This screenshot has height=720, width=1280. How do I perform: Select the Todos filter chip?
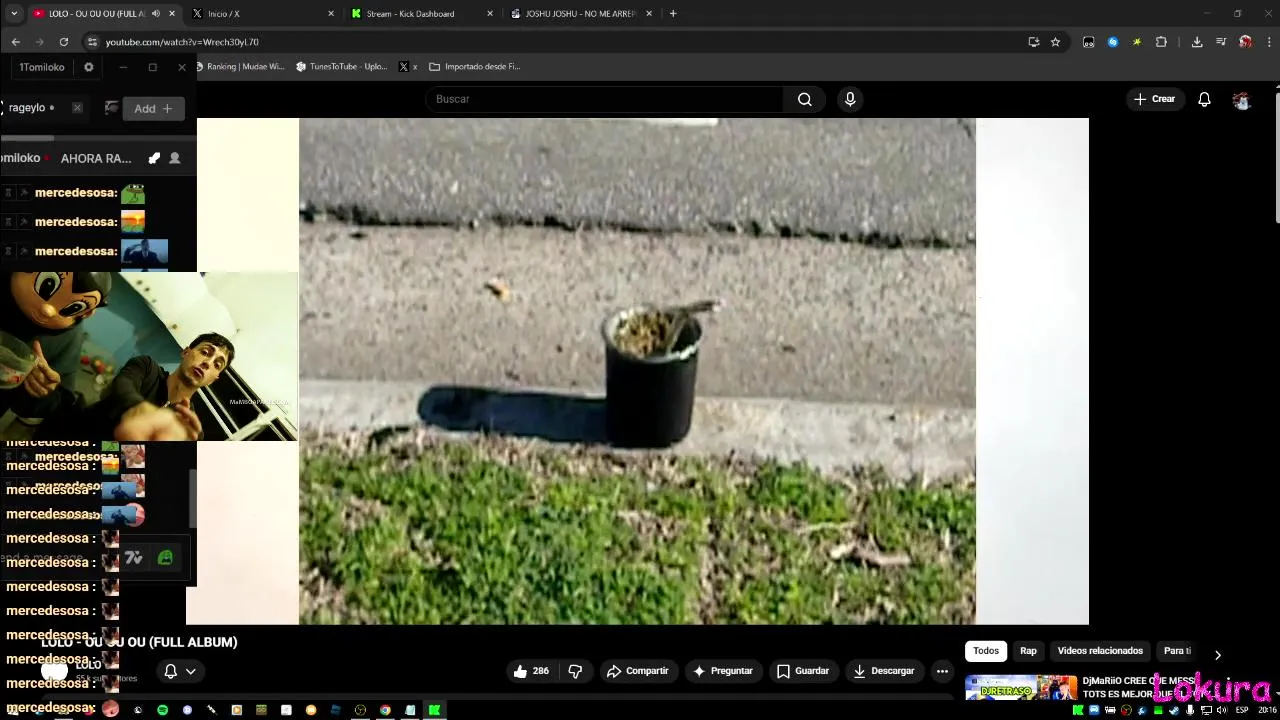986,651
